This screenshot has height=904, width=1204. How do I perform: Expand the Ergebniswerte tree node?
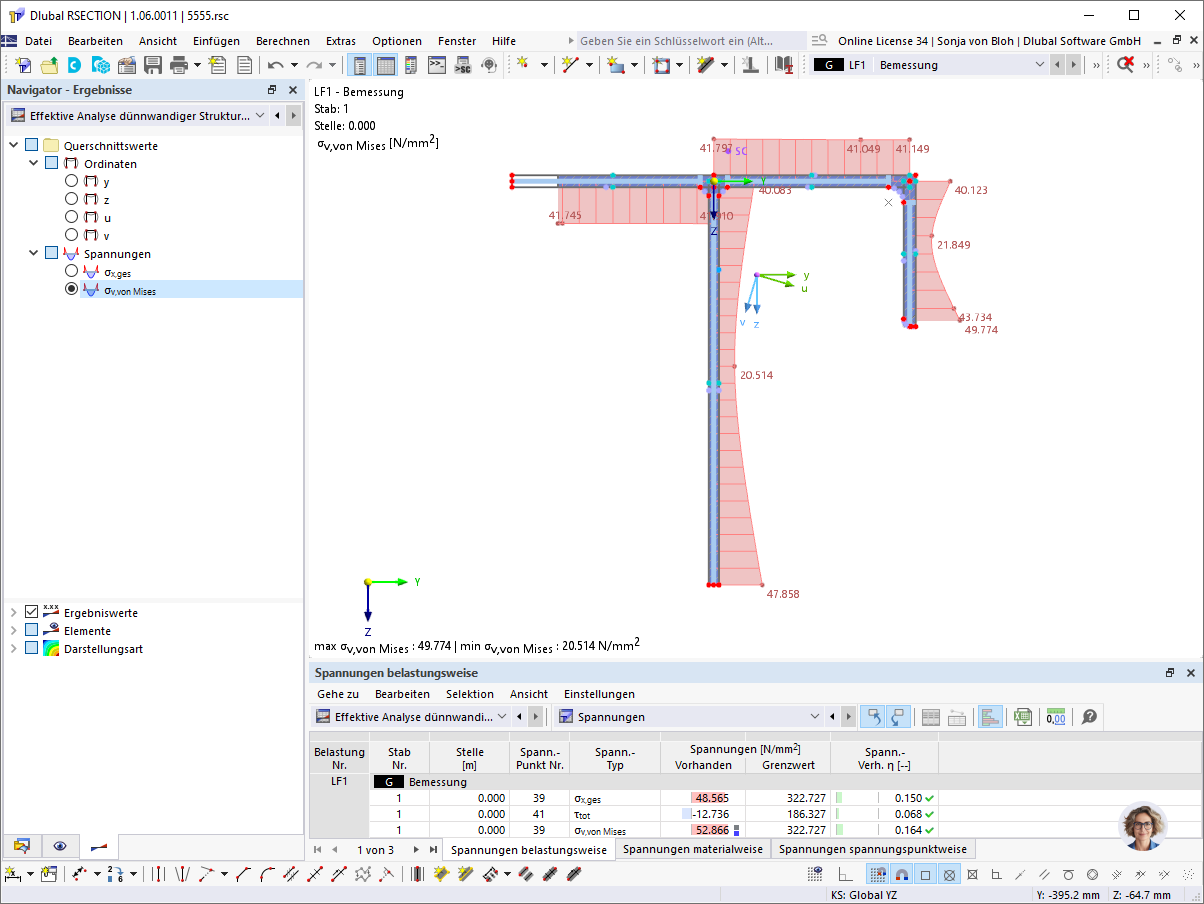(x=14, y=612)
